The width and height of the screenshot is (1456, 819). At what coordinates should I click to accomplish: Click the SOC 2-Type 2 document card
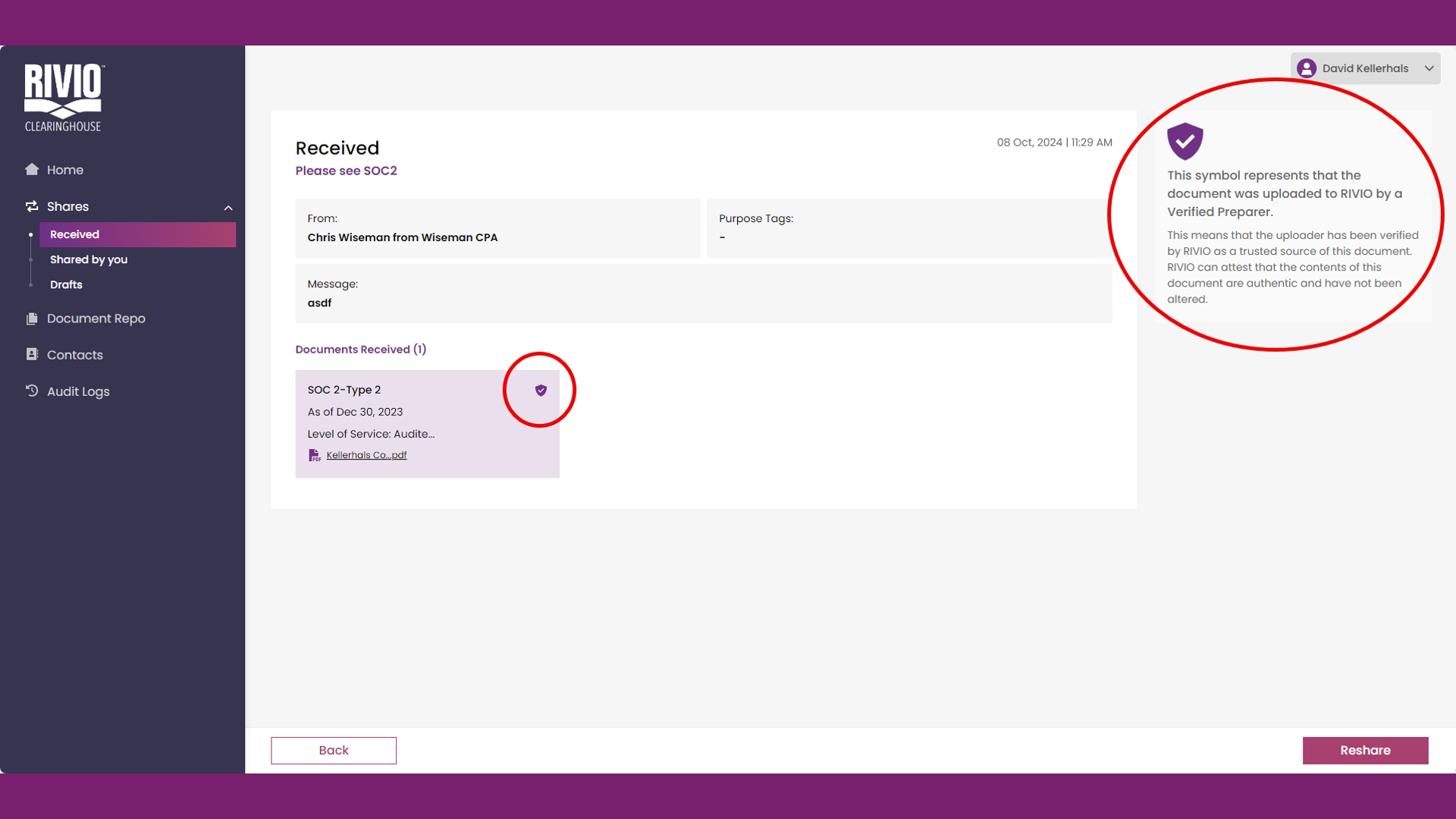(427, 424)
